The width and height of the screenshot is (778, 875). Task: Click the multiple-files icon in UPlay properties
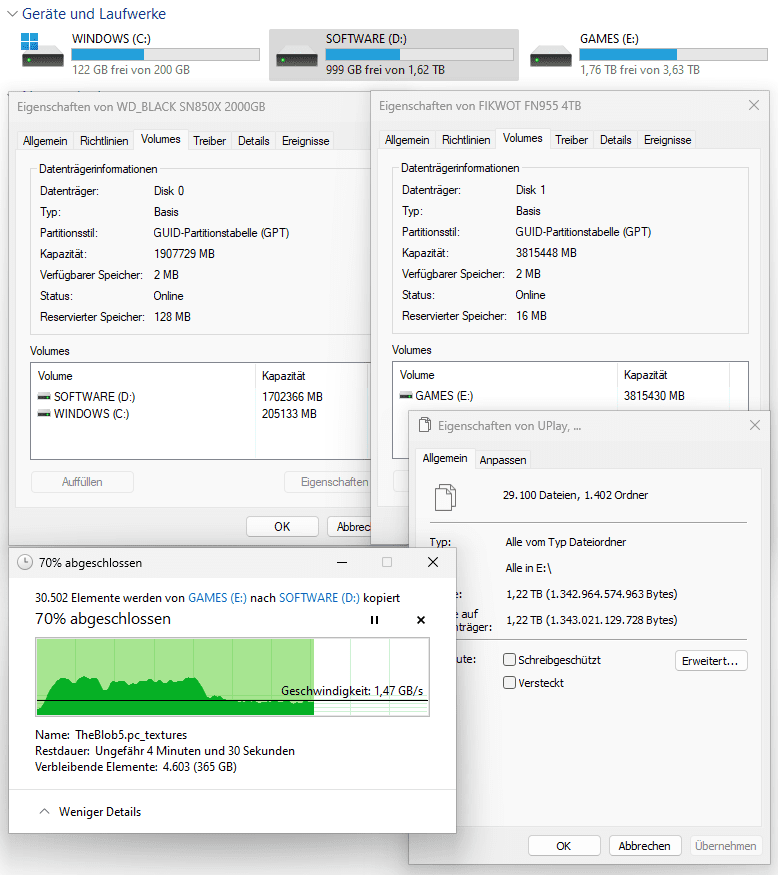[x=445, y=497]
